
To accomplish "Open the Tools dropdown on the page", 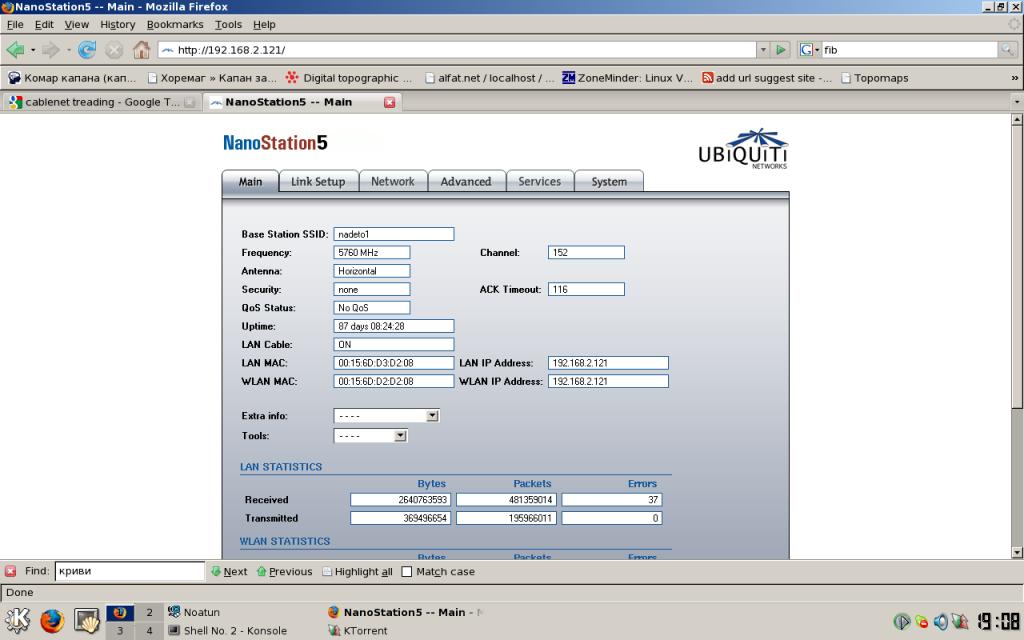I will pyautogui.click(x=400, y=436).
